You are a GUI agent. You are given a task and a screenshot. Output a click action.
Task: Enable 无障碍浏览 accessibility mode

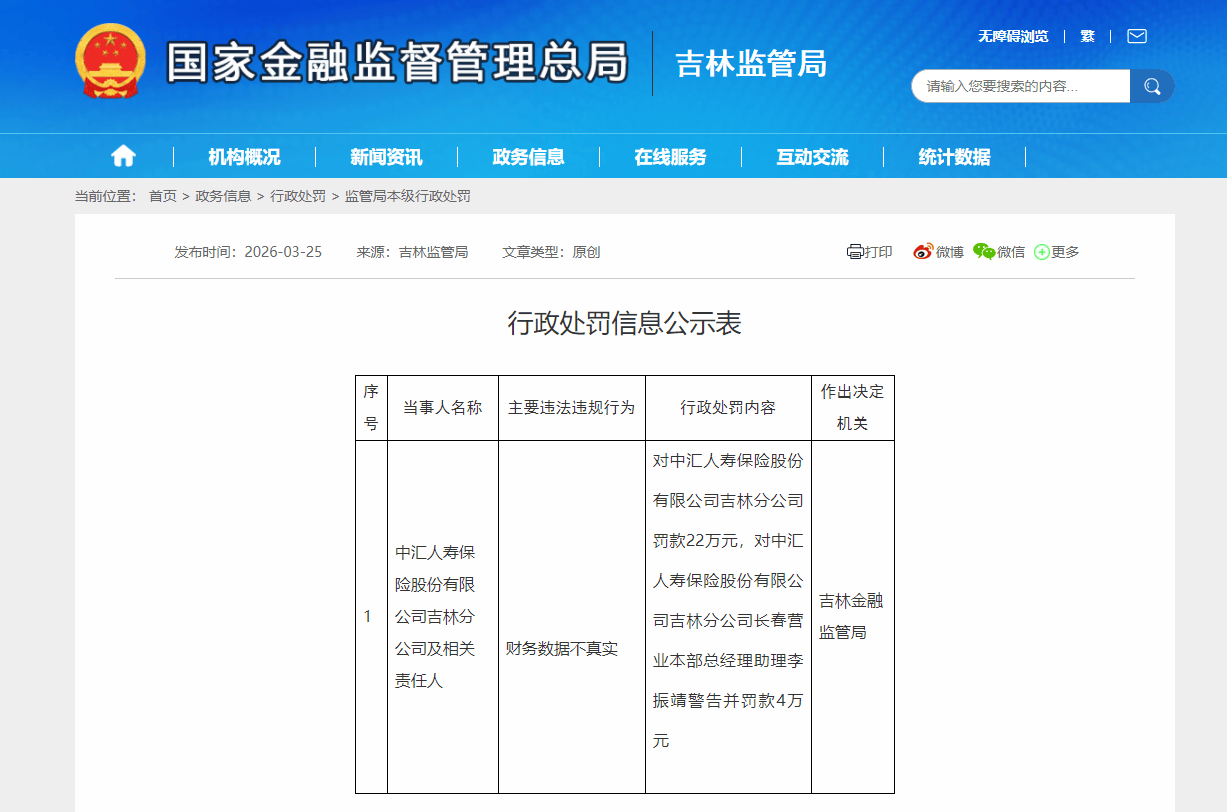(x=1012, y=36)
